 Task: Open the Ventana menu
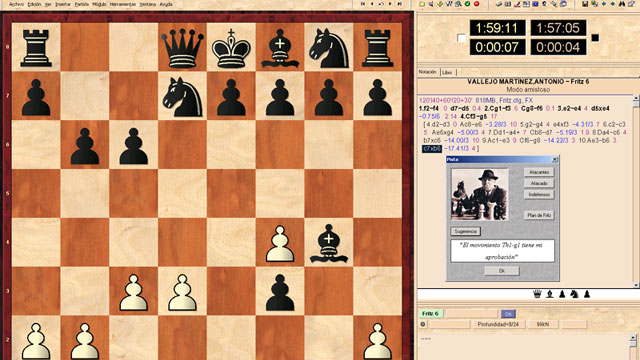pos(148,4)
